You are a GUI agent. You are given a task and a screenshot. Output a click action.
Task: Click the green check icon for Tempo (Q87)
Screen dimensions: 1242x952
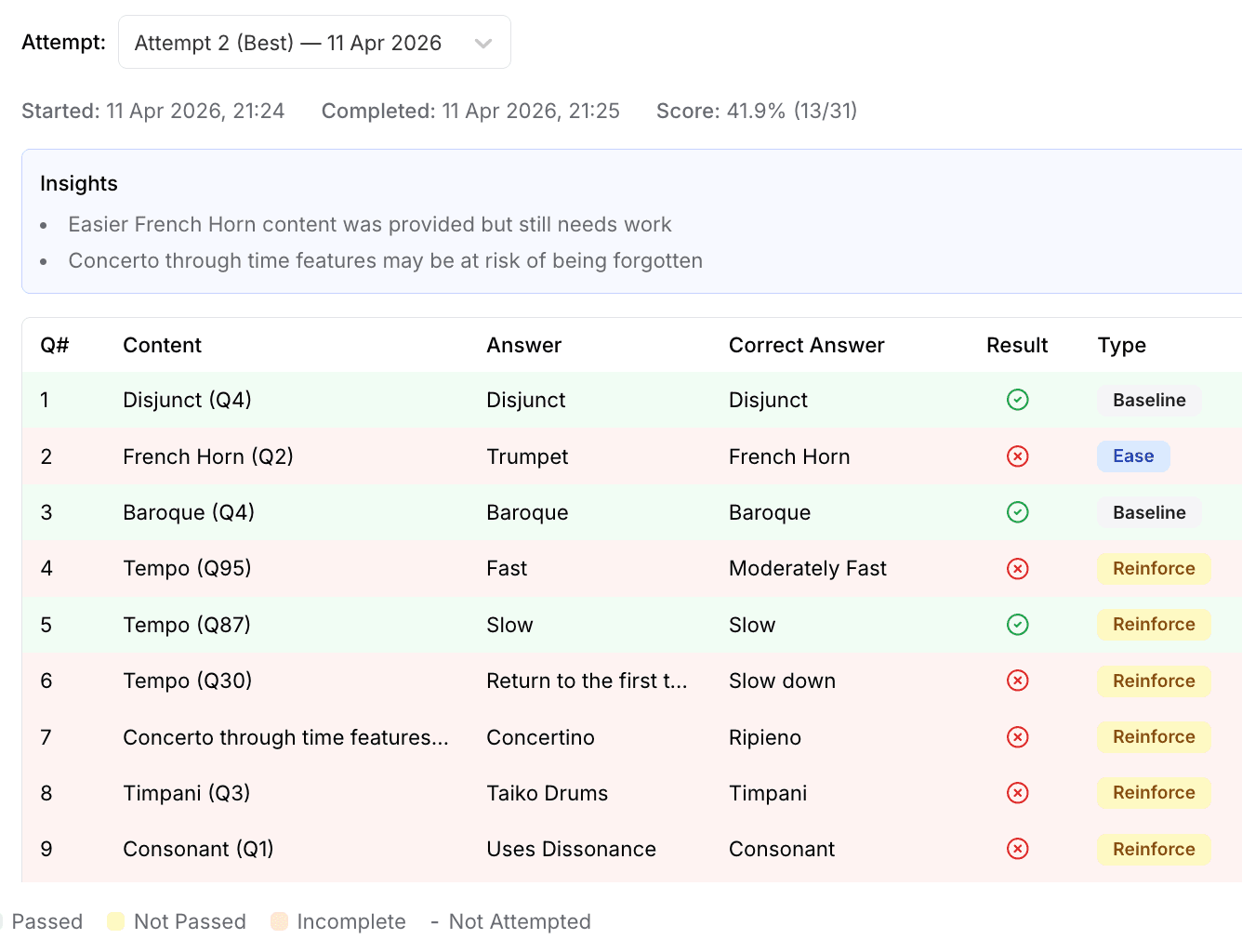[x=1017, y=625]
